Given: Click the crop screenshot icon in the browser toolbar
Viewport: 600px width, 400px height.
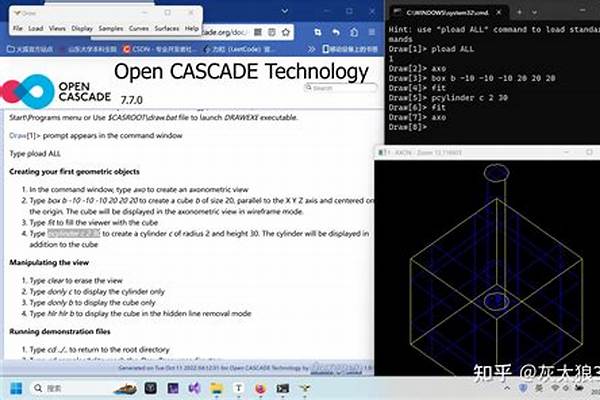Looking at the screenshot, I should [x=318, y=33].
